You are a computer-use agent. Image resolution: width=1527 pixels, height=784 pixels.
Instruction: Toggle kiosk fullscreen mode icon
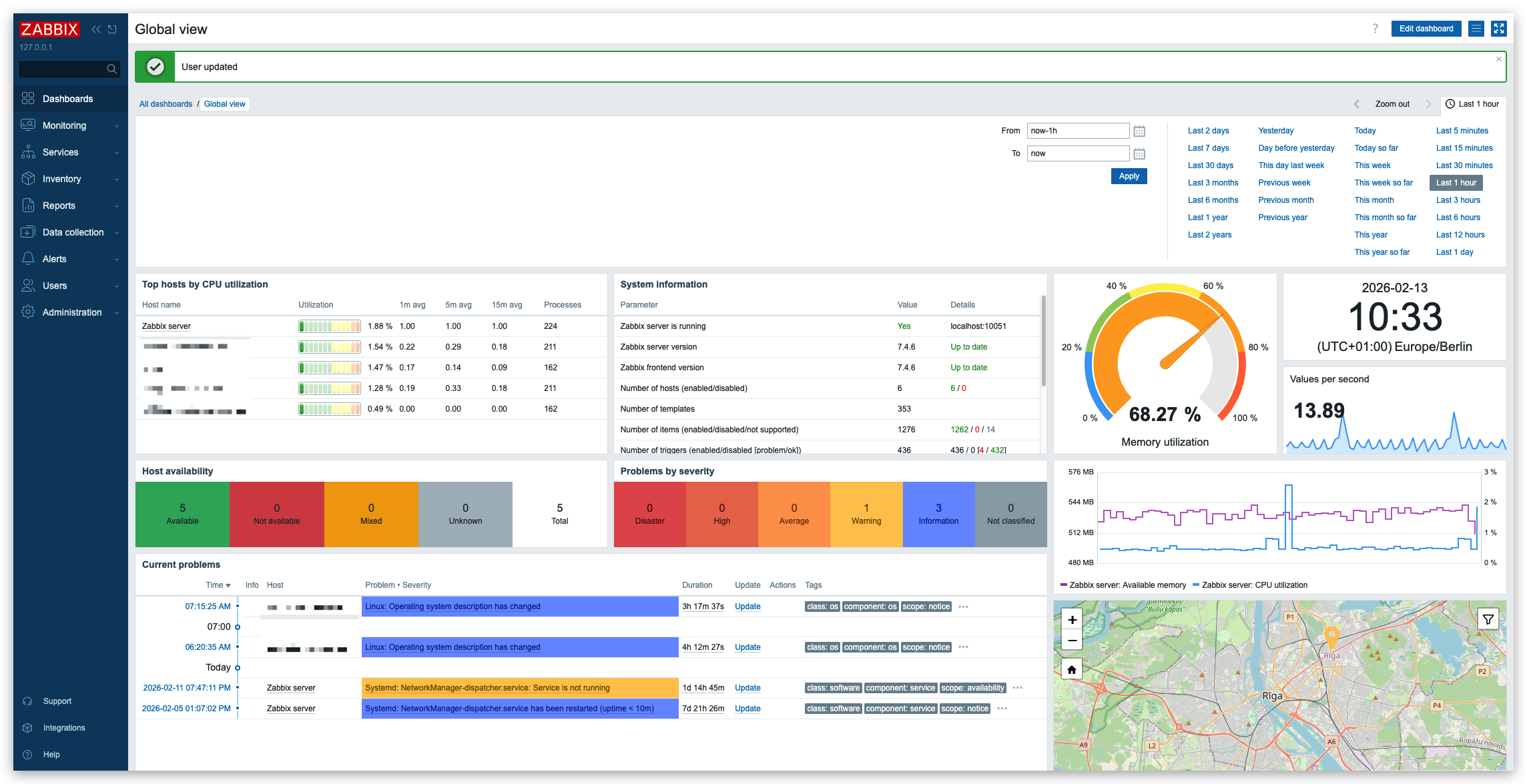click(x=1499, y=29)
